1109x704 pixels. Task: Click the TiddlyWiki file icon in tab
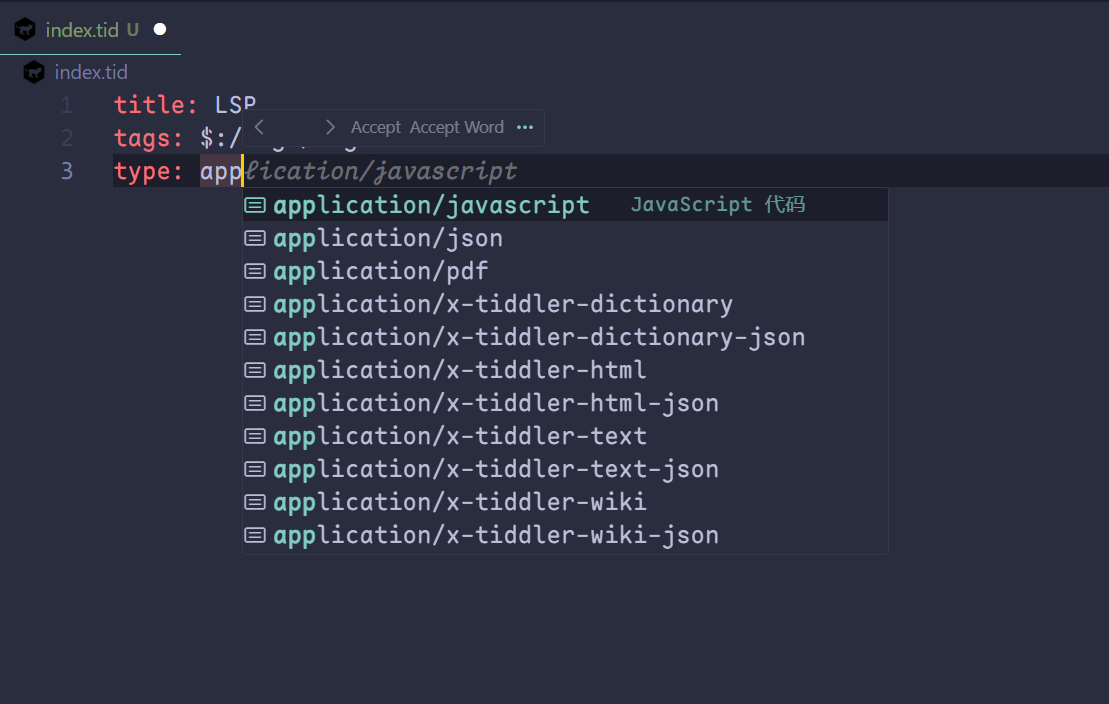point(25,30)
